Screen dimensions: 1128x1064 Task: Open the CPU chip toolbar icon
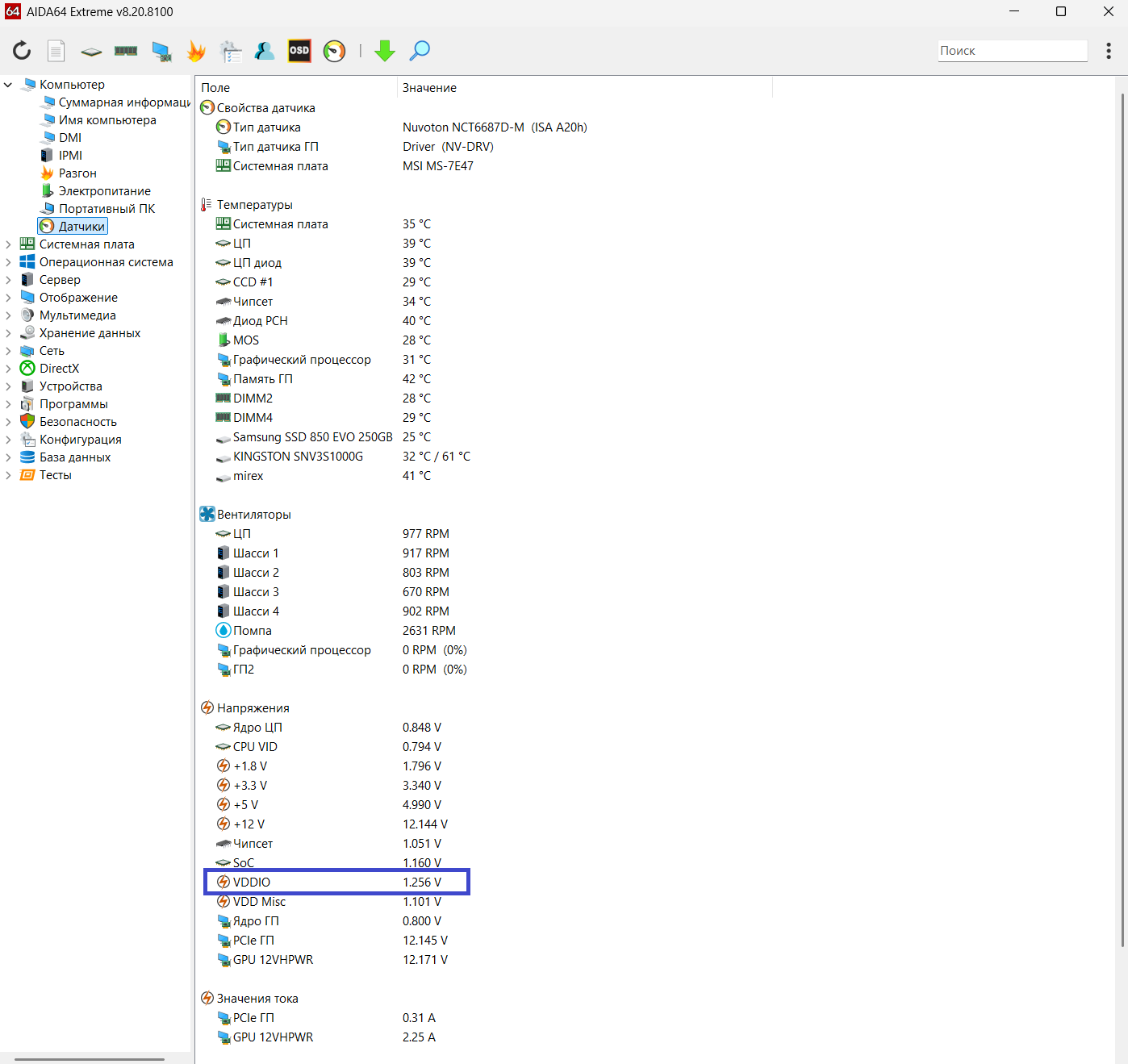91,52
